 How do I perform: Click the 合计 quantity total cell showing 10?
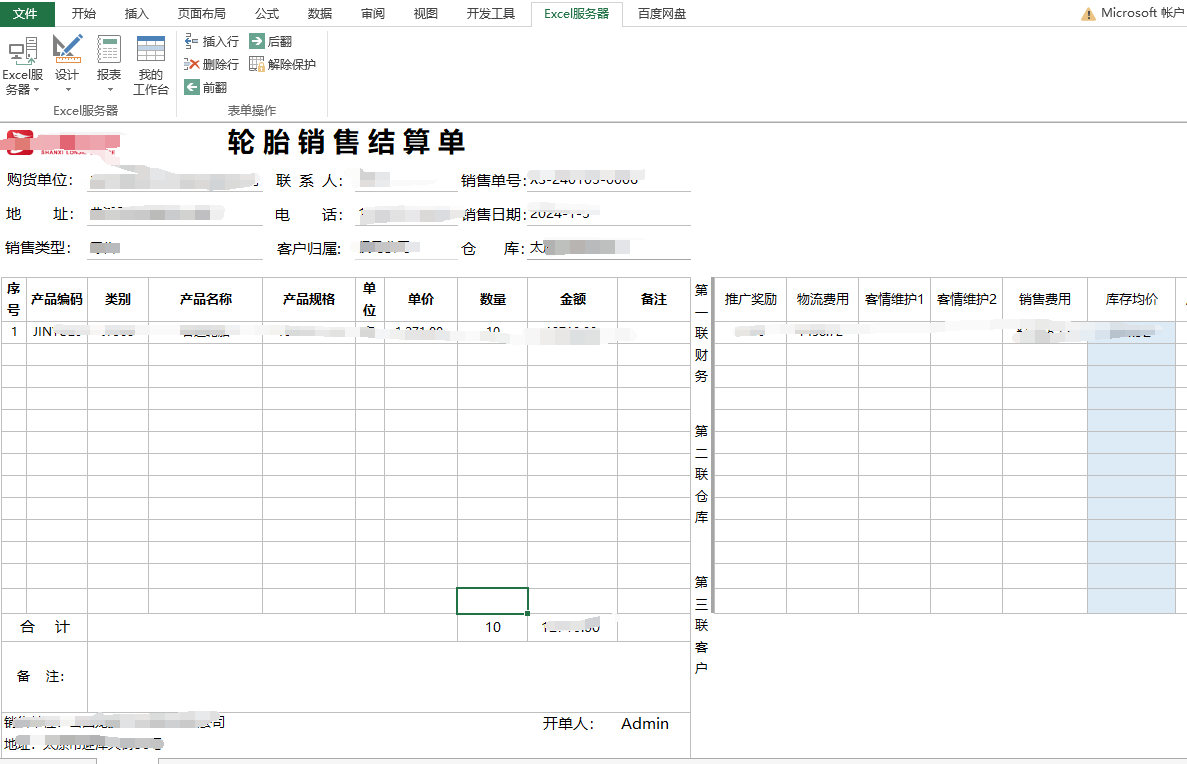tap(492, 627)
